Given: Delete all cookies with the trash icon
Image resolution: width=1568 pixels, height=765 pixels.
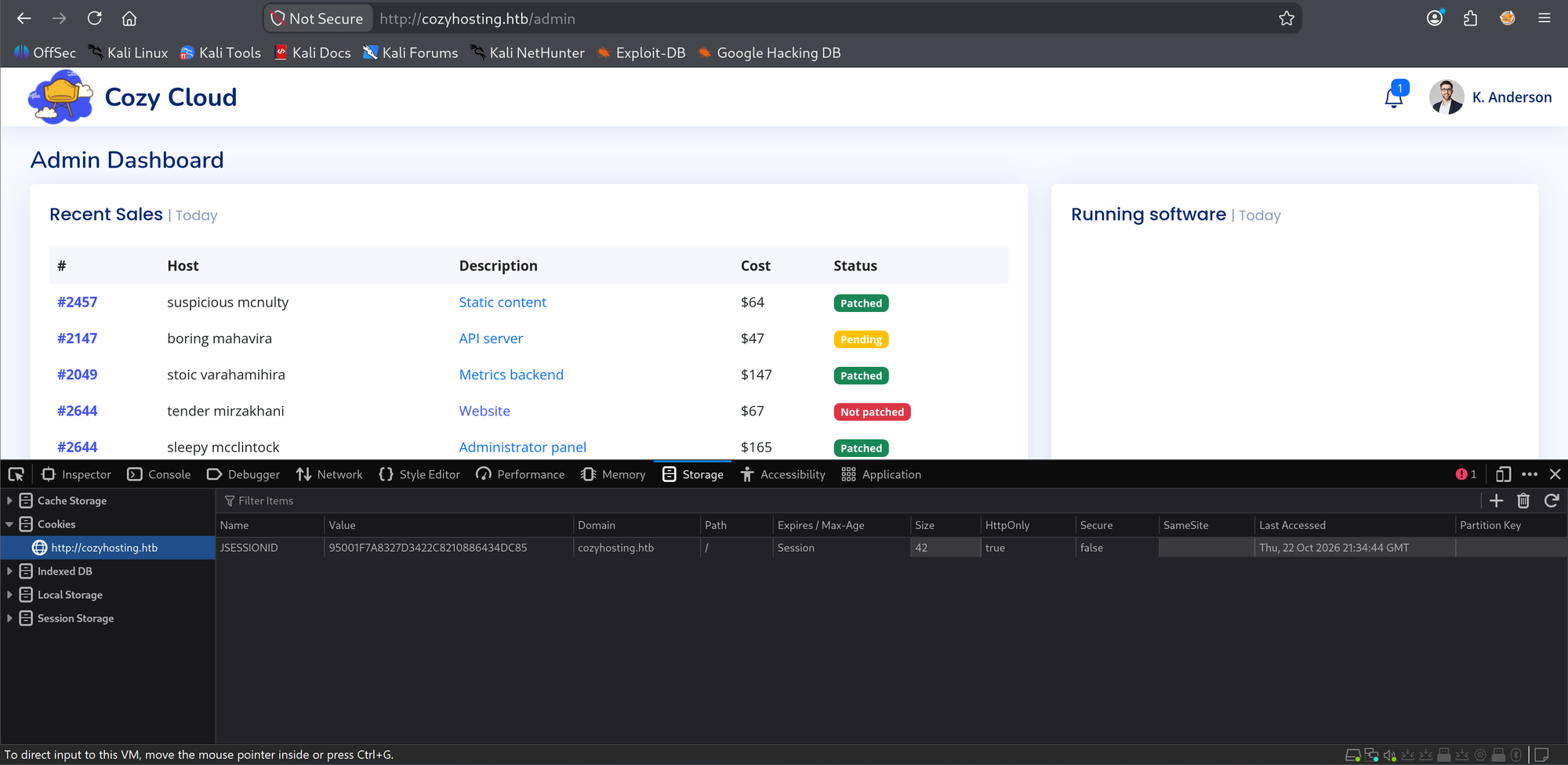Looking at the screenshot, I should click(1523, 500).
